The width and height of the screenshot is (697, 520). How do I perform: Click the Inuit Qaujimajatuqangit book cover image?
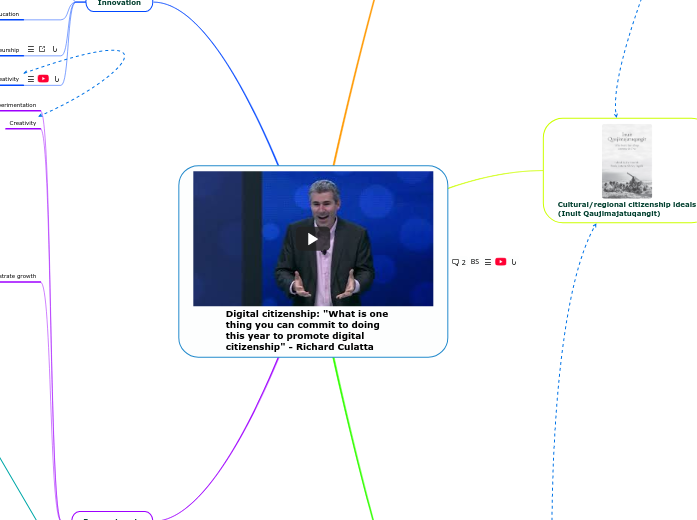point(627,161)
